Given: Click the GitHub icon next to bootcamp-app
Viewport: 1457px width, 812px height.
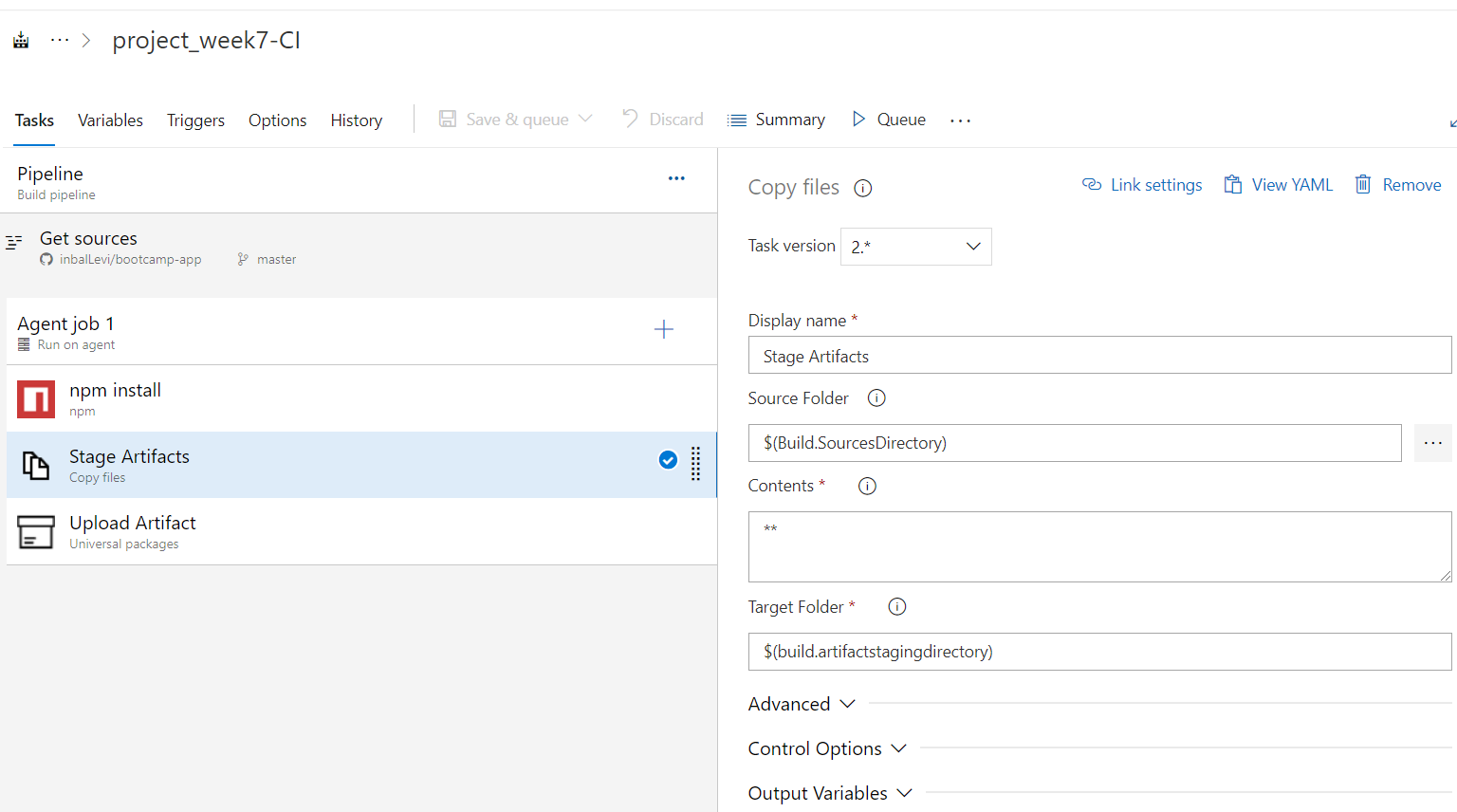Looking at the screenshot, I should pyautogui.click(x=48, y=258).
